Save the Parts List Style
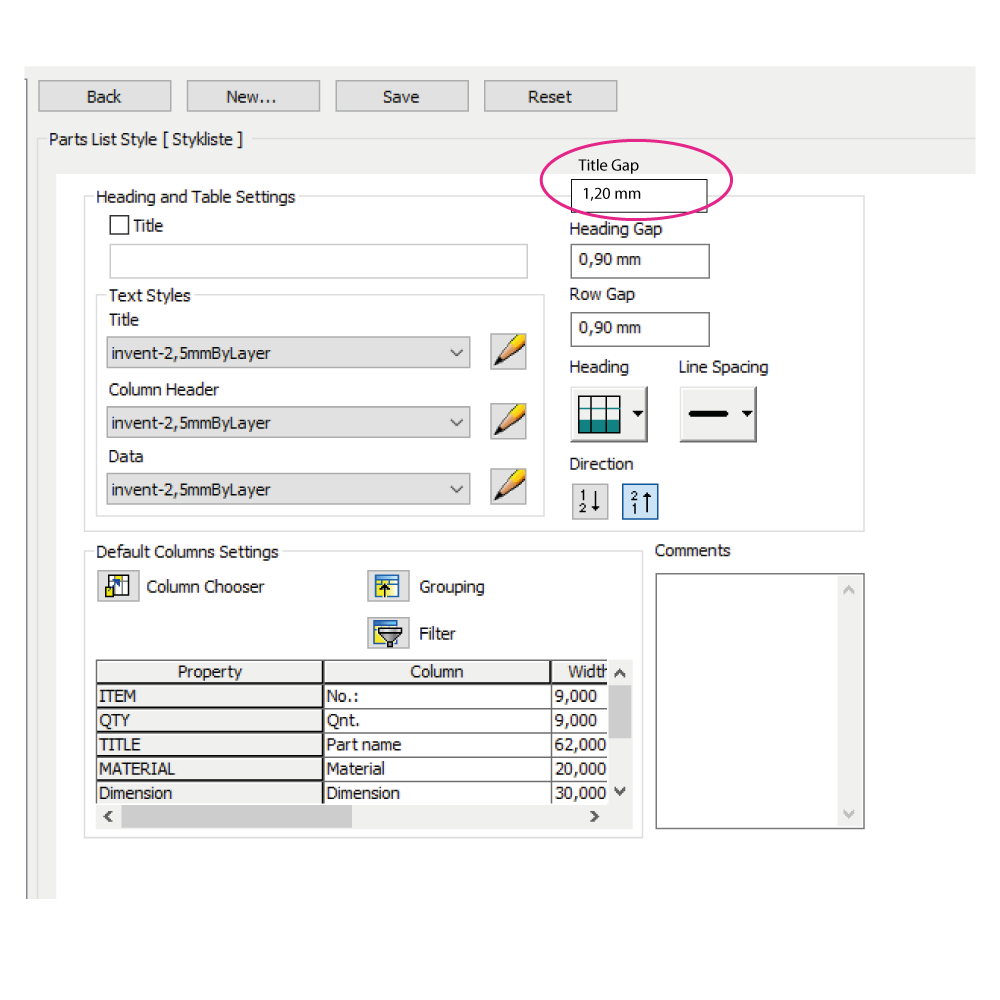 (401, 96)
